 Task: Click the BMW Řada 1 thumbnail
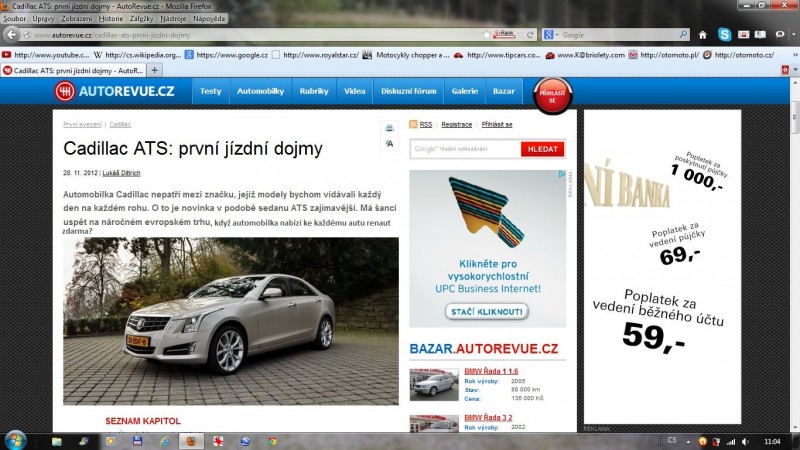(434, 384)
